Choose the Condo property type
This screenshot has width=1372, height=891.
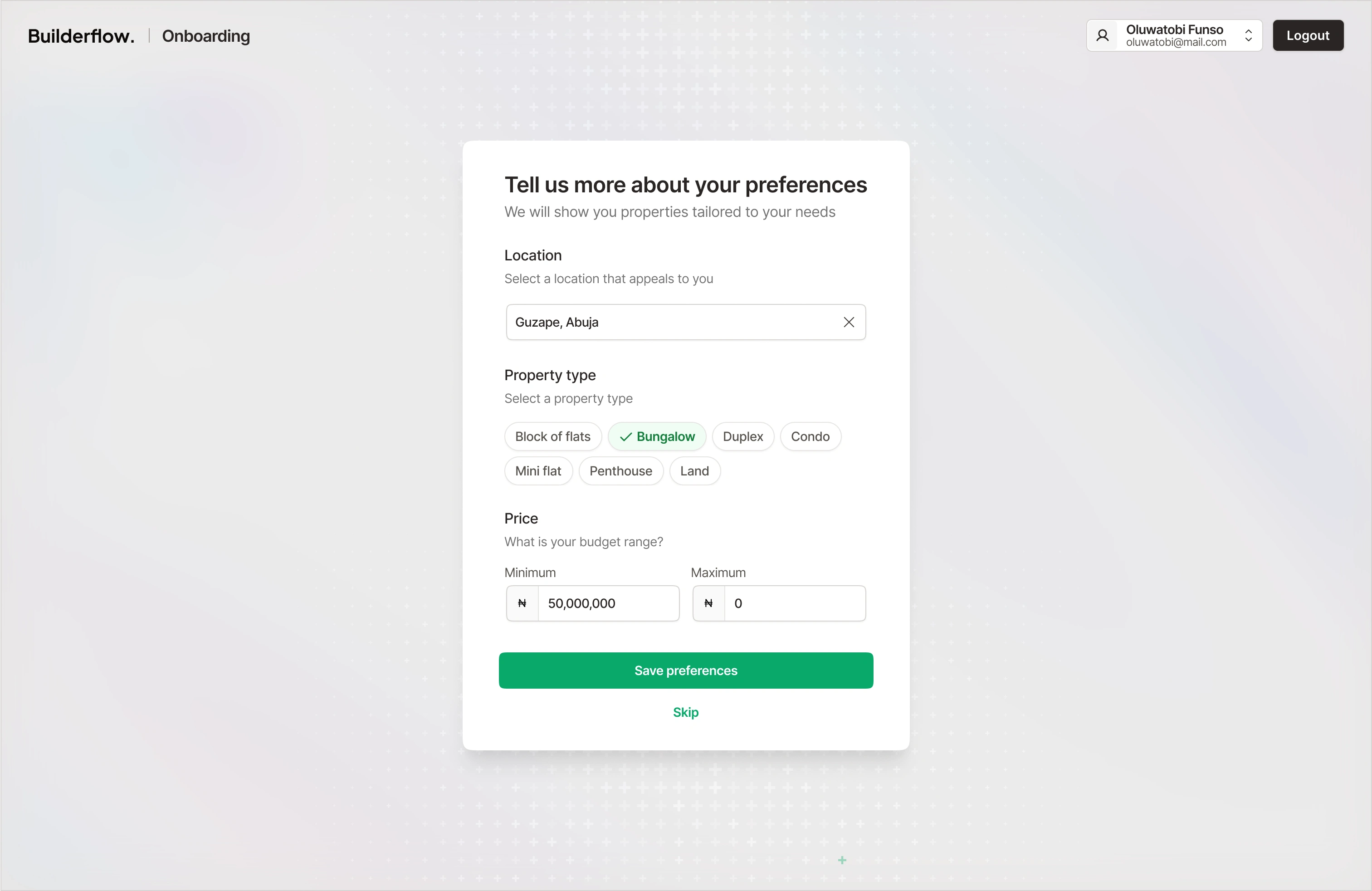[810, 437]
